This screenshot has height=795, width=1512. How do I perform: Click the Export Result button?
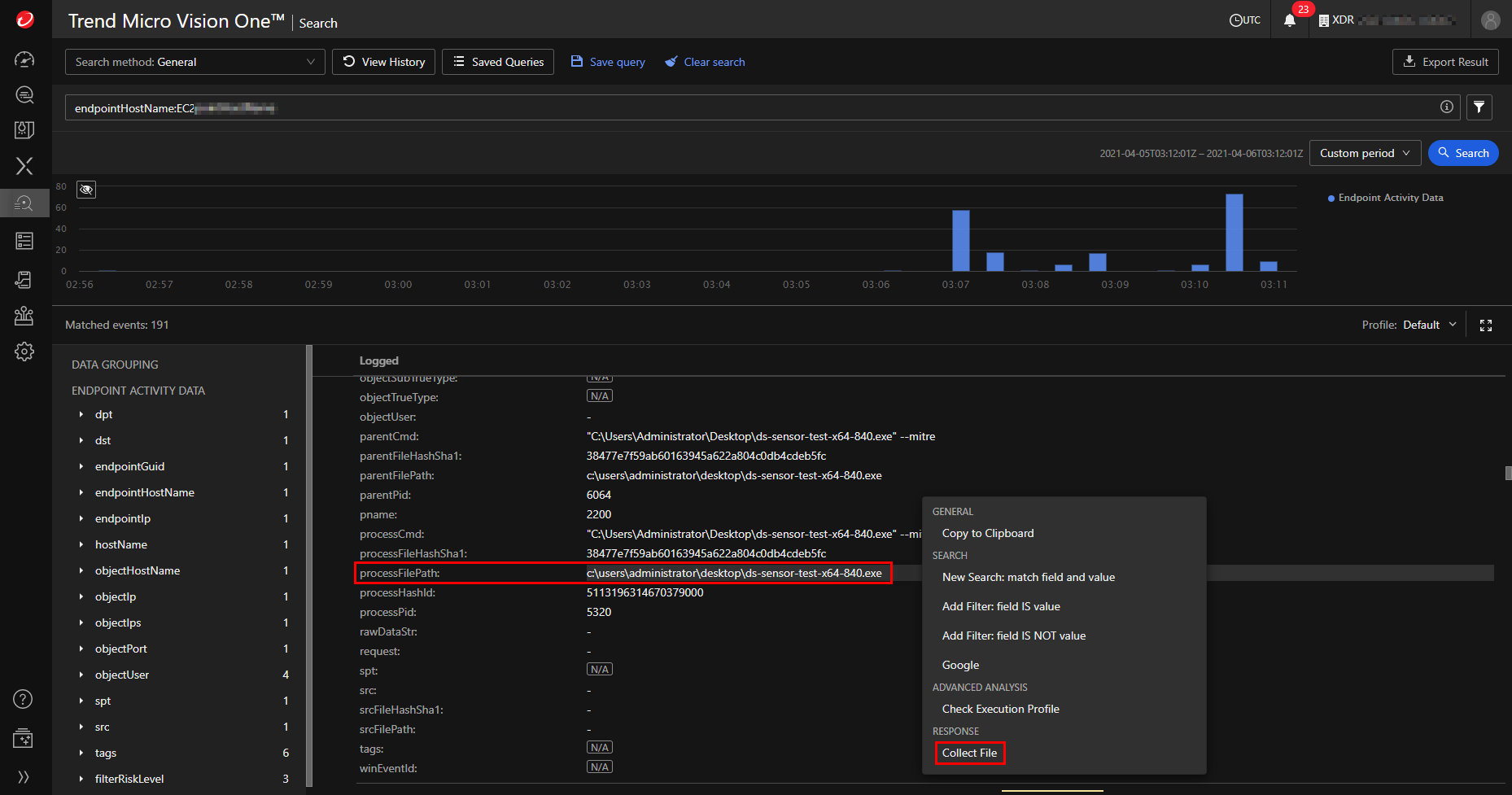[1445, 62]
